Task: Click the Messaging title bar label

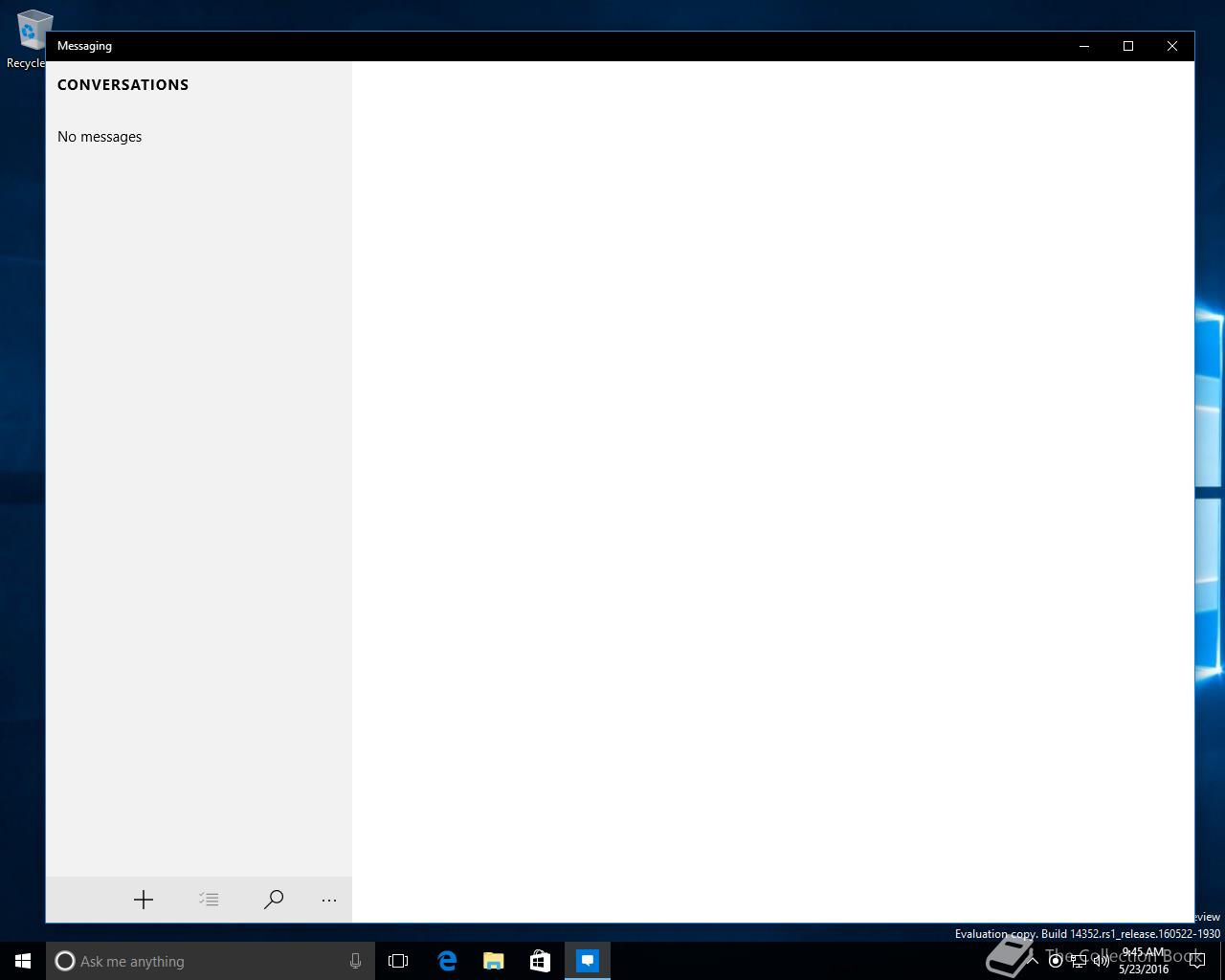Action: tap(84, 46)
